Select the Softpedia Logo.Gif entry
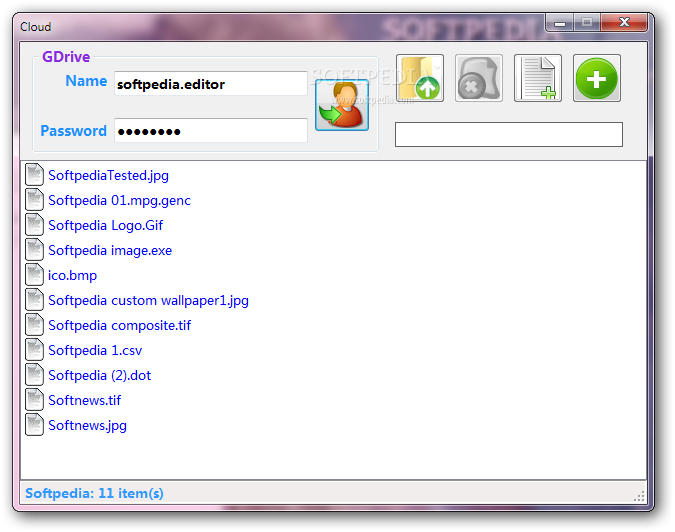The width and height of the screenshot is (675, 532). pos(105,225)
